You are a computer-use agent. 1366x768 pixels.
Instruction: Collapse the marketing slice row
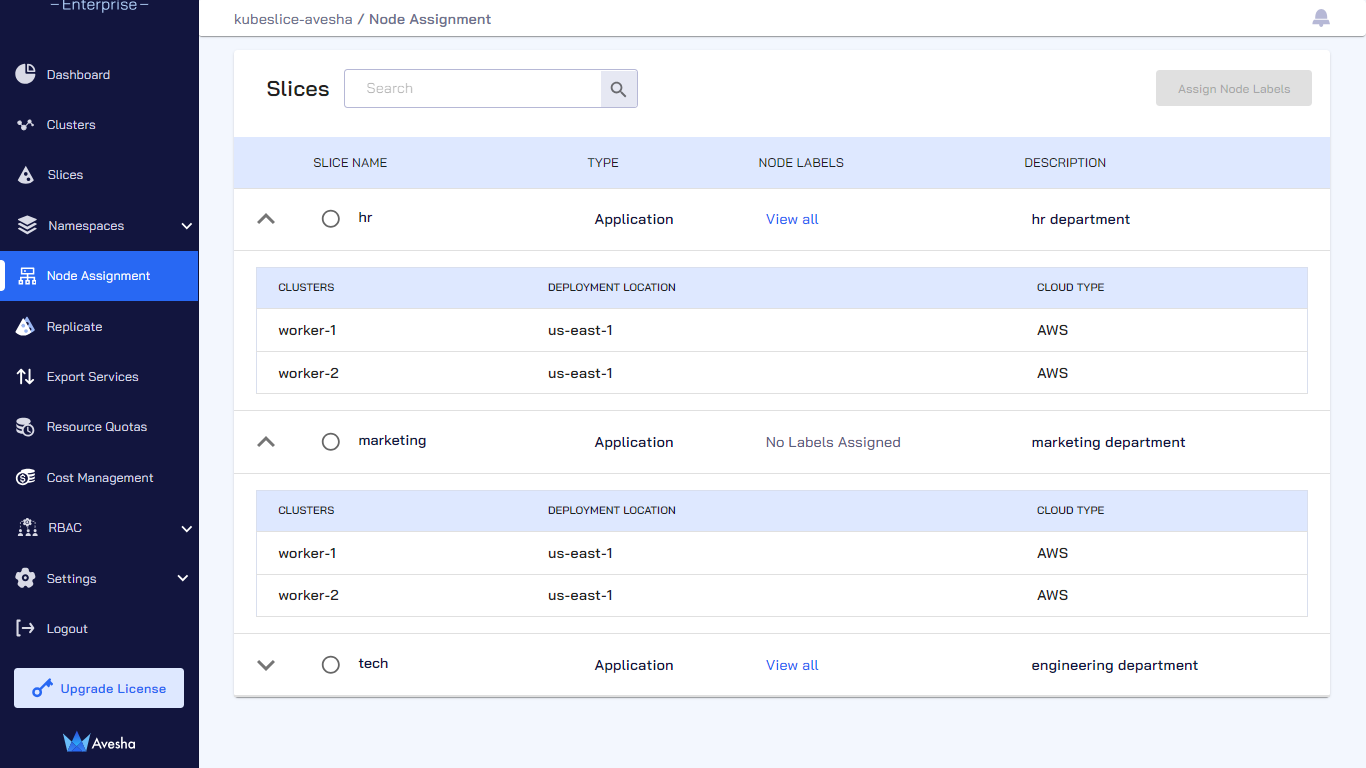tap(266, 442)
